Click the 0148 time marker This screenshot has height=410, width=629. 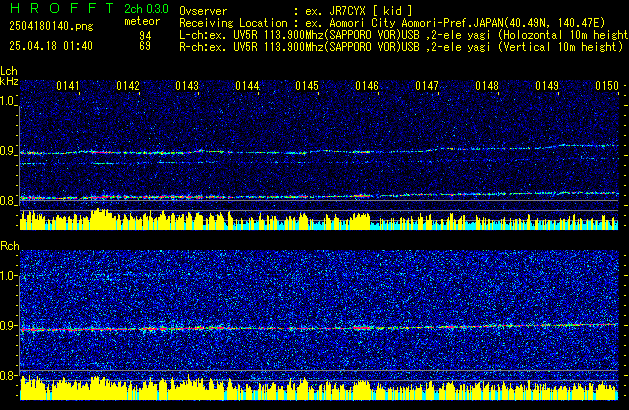487,86
